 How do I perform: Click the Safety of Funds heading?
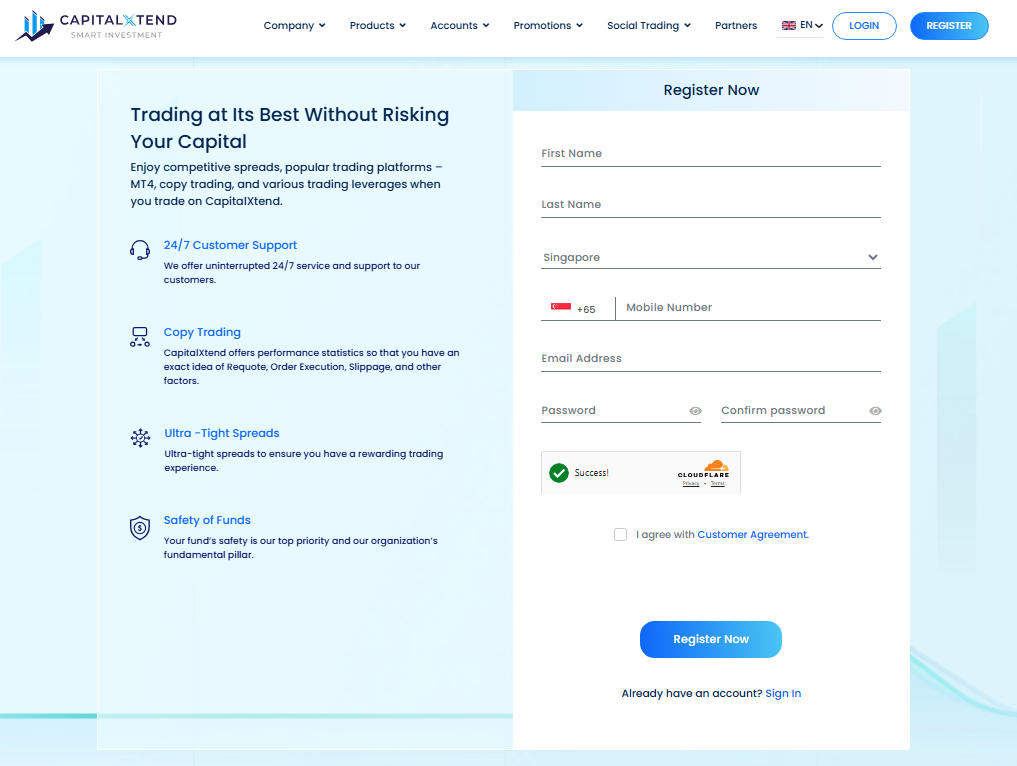[x=207, y=520]
